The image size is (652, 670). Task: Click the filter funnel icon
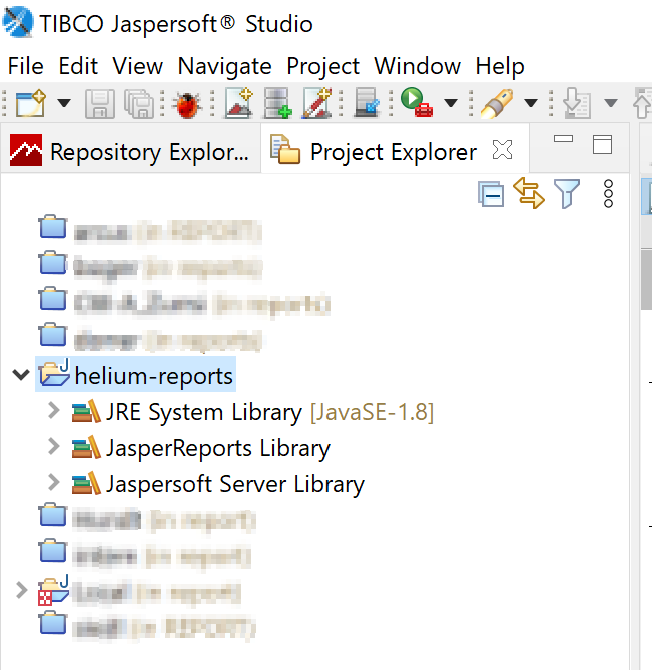point(567,193)
